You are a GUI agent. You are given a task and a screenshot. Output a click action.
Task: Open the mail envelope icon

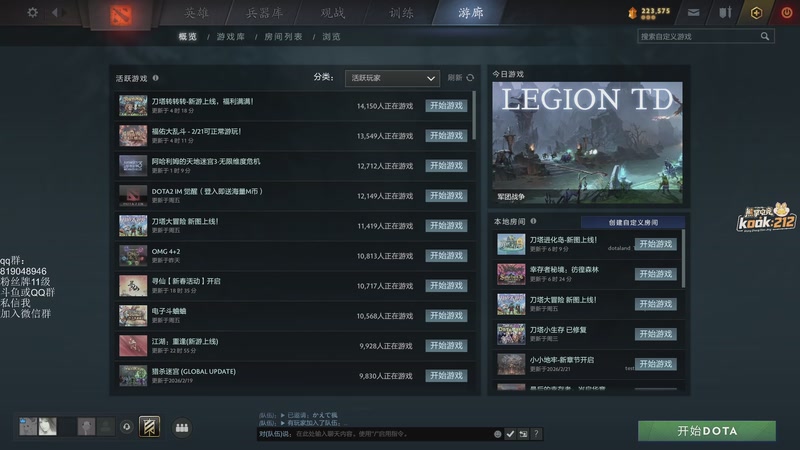(693, 13)
